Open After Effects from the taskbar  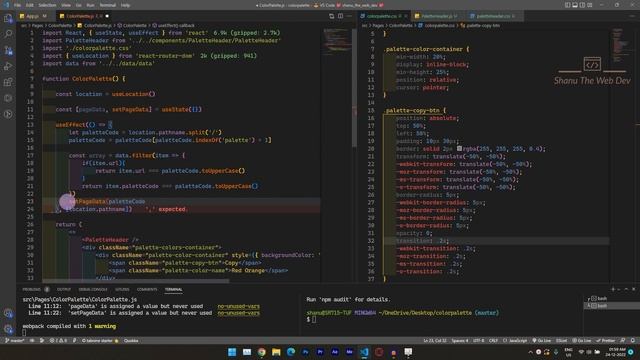coord(335,352)
